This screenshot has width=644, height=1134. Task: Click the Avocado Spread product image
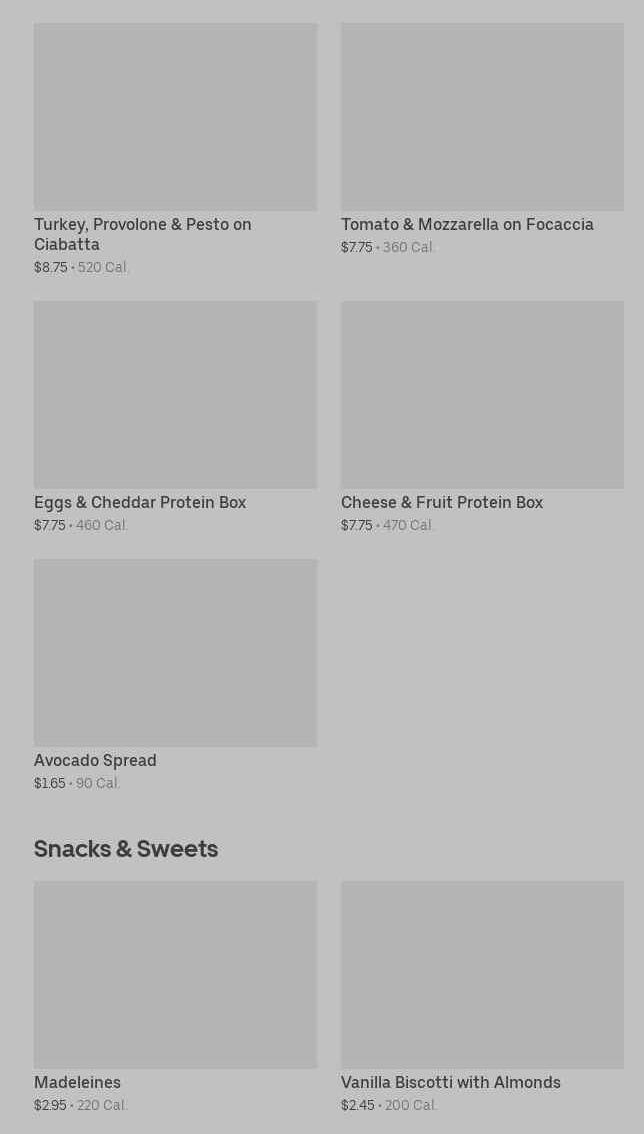[x=175, y=653]
